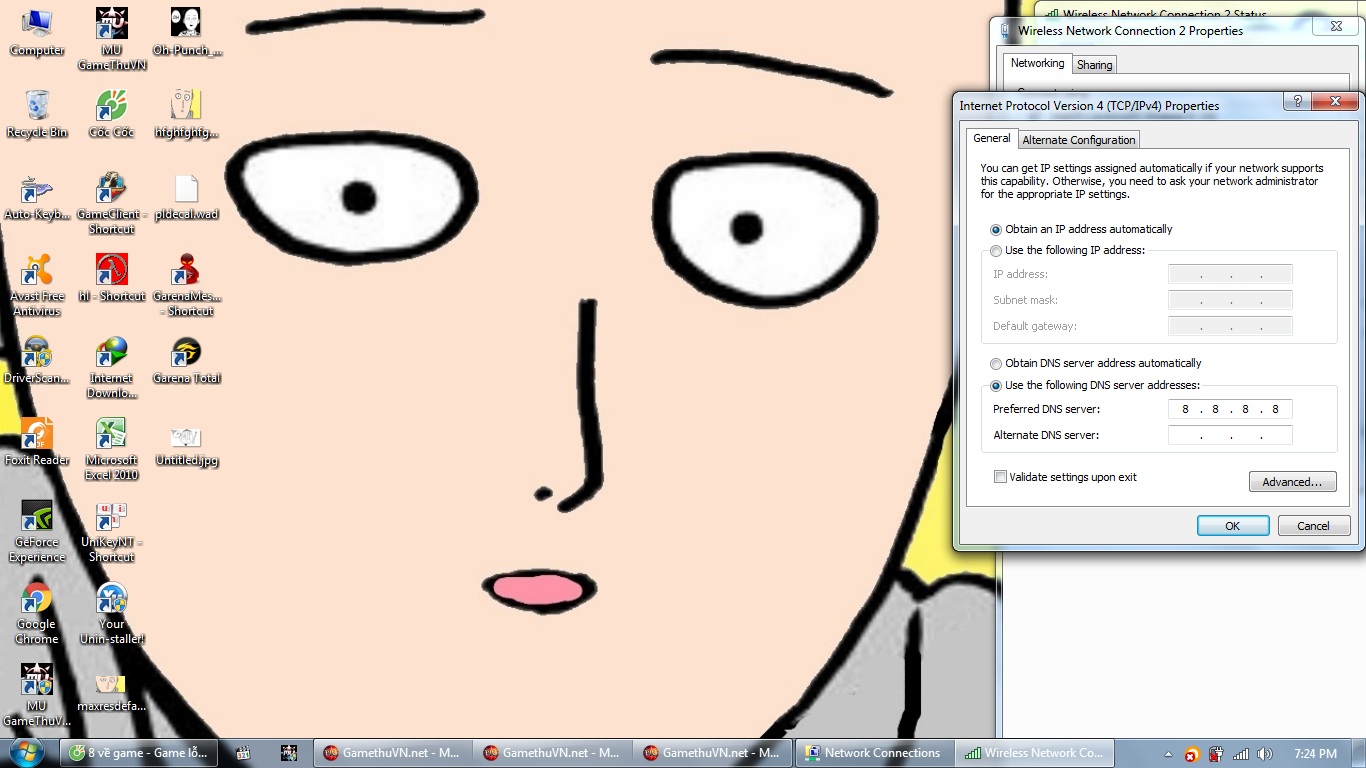Launch the hl - Shortcut icon
Image resolution: width=1366 pixels, height=768 pixels.
coord(111,278)
